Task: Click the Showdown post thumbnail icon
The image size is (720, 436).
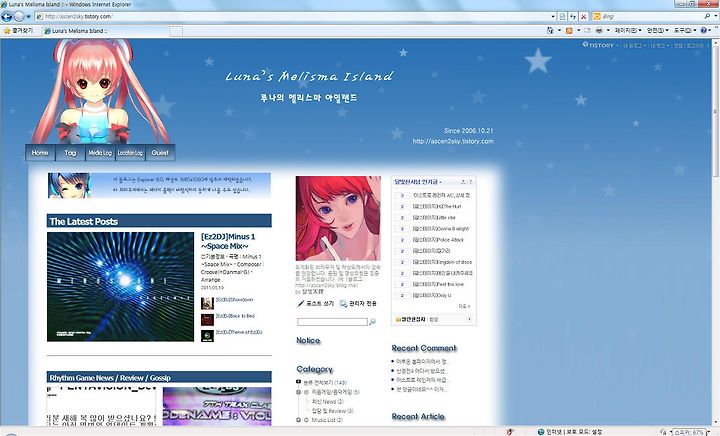Action: tap(207, 303)
